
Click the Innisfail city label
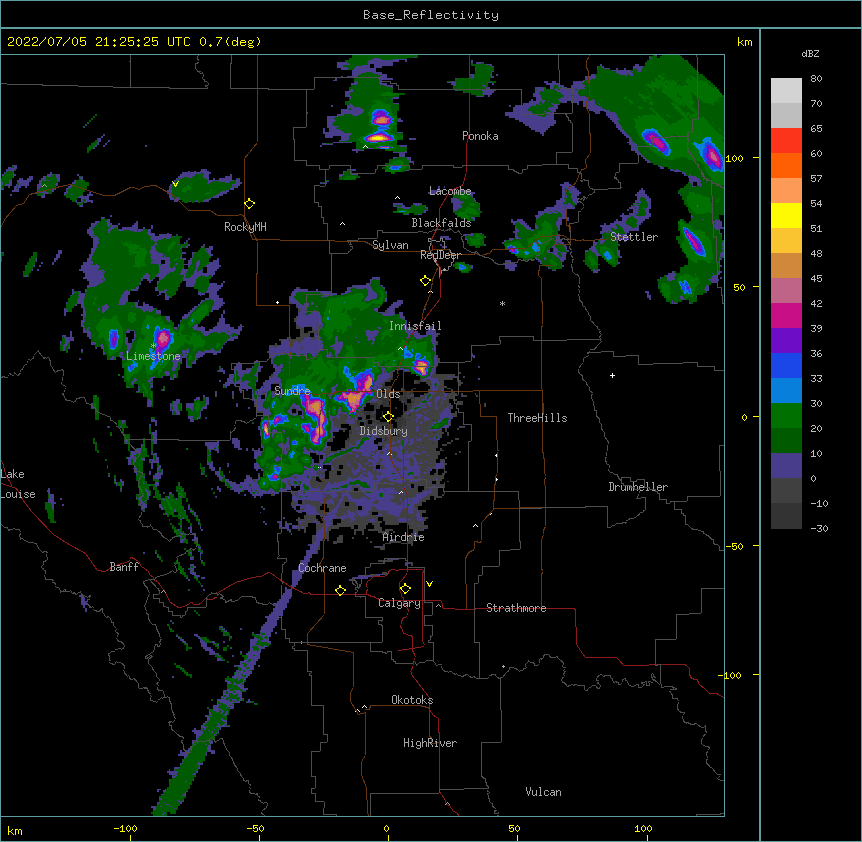(415, 326)
